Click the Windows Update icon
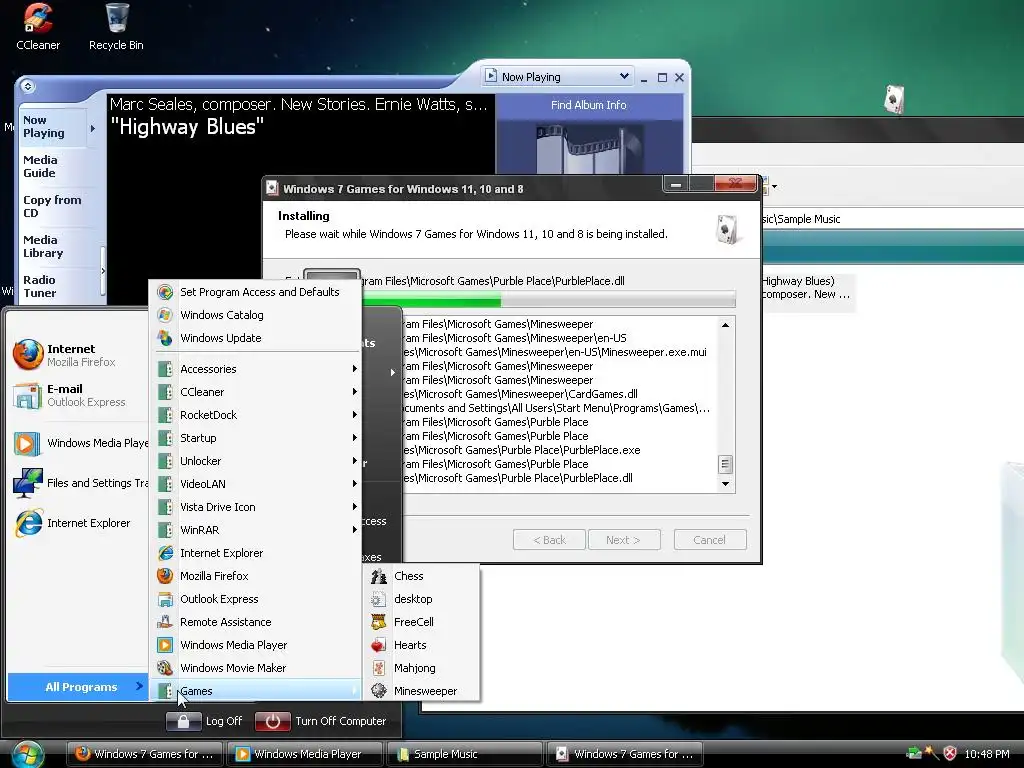The height and width of the screenshot is (768, 1024). 165,338
